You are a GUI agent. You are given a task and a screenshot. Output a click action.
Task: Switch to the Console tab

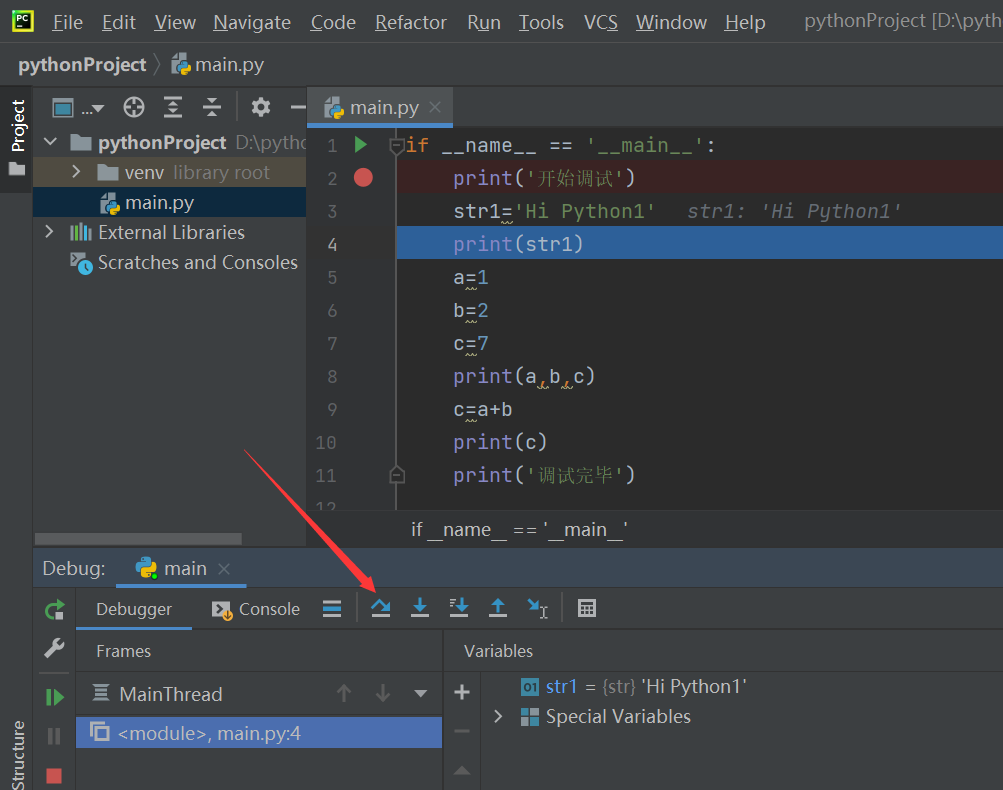(x=256, y=609)
